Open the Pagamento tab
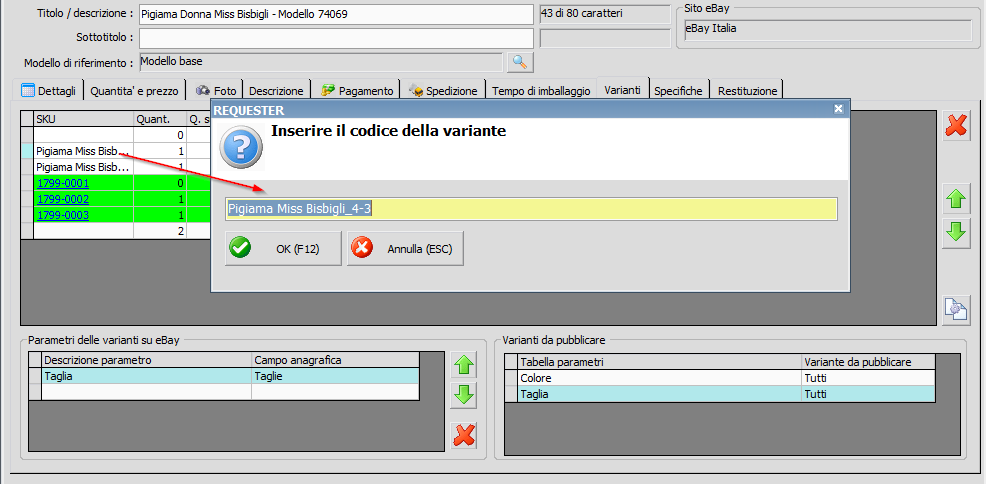986x484 pixels. tap(357, 91)
